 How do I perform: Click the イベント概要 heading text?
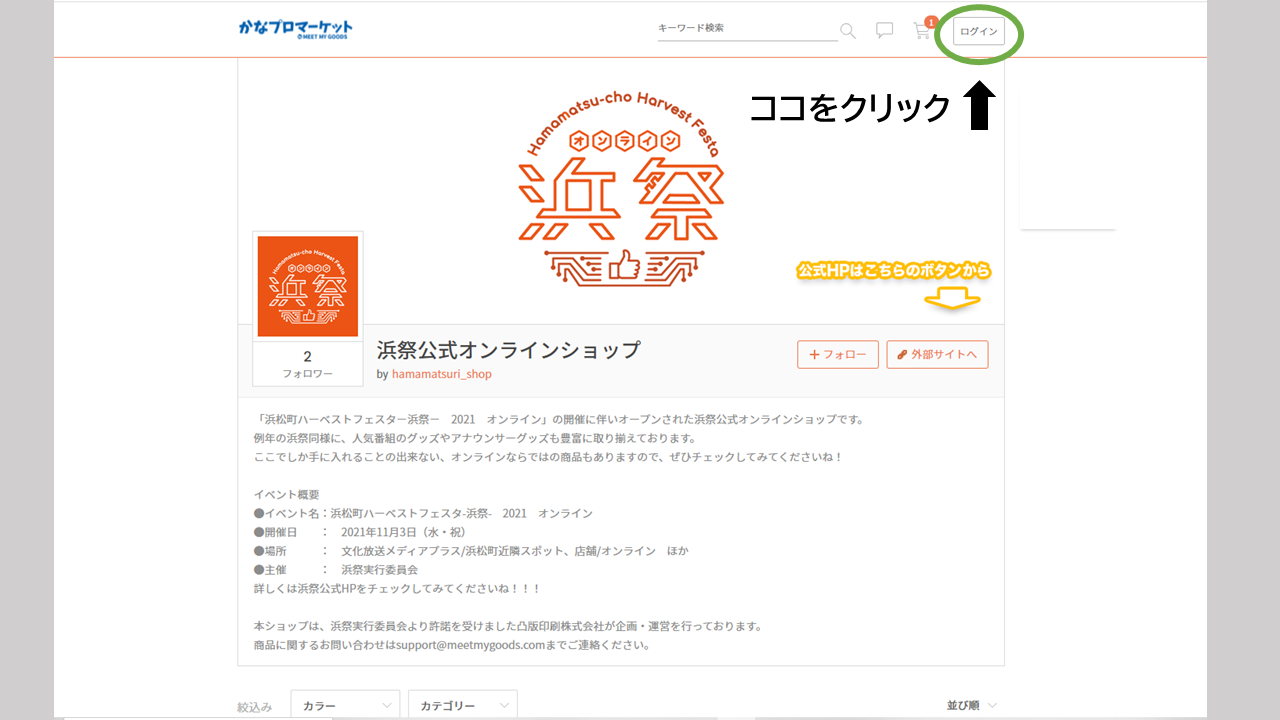coord(287,494)
